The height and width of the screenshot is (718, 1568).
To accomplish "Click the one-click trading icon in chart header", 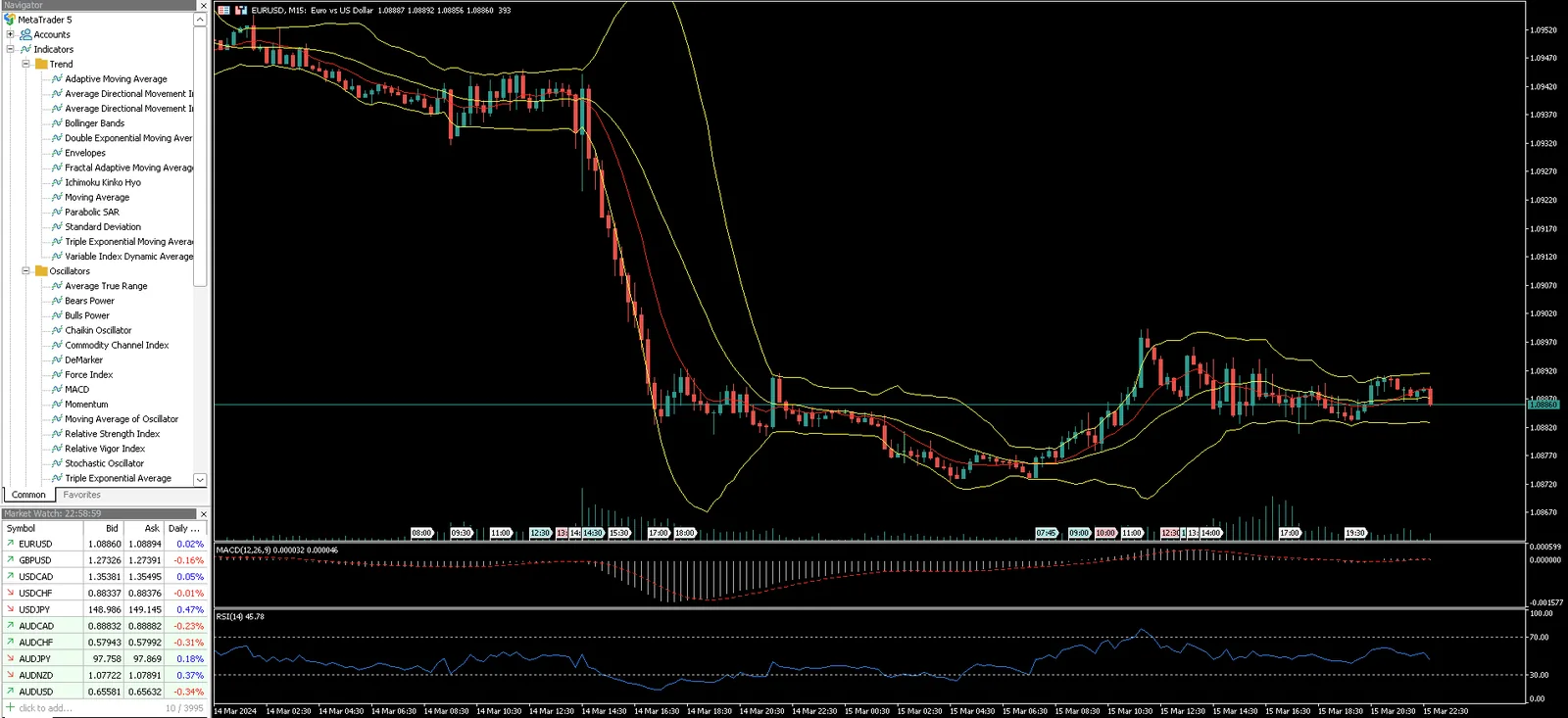I will click(x=241, y=10).
